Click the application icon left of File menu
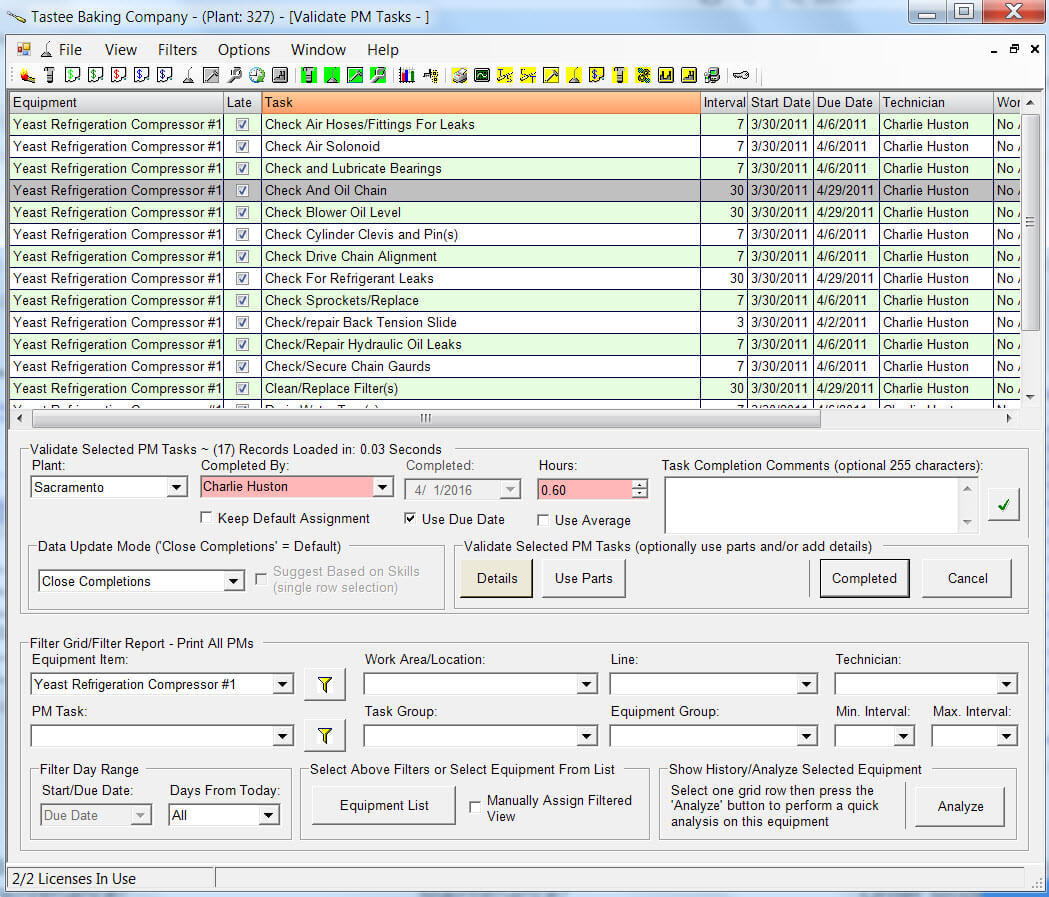 pos(24,49)
